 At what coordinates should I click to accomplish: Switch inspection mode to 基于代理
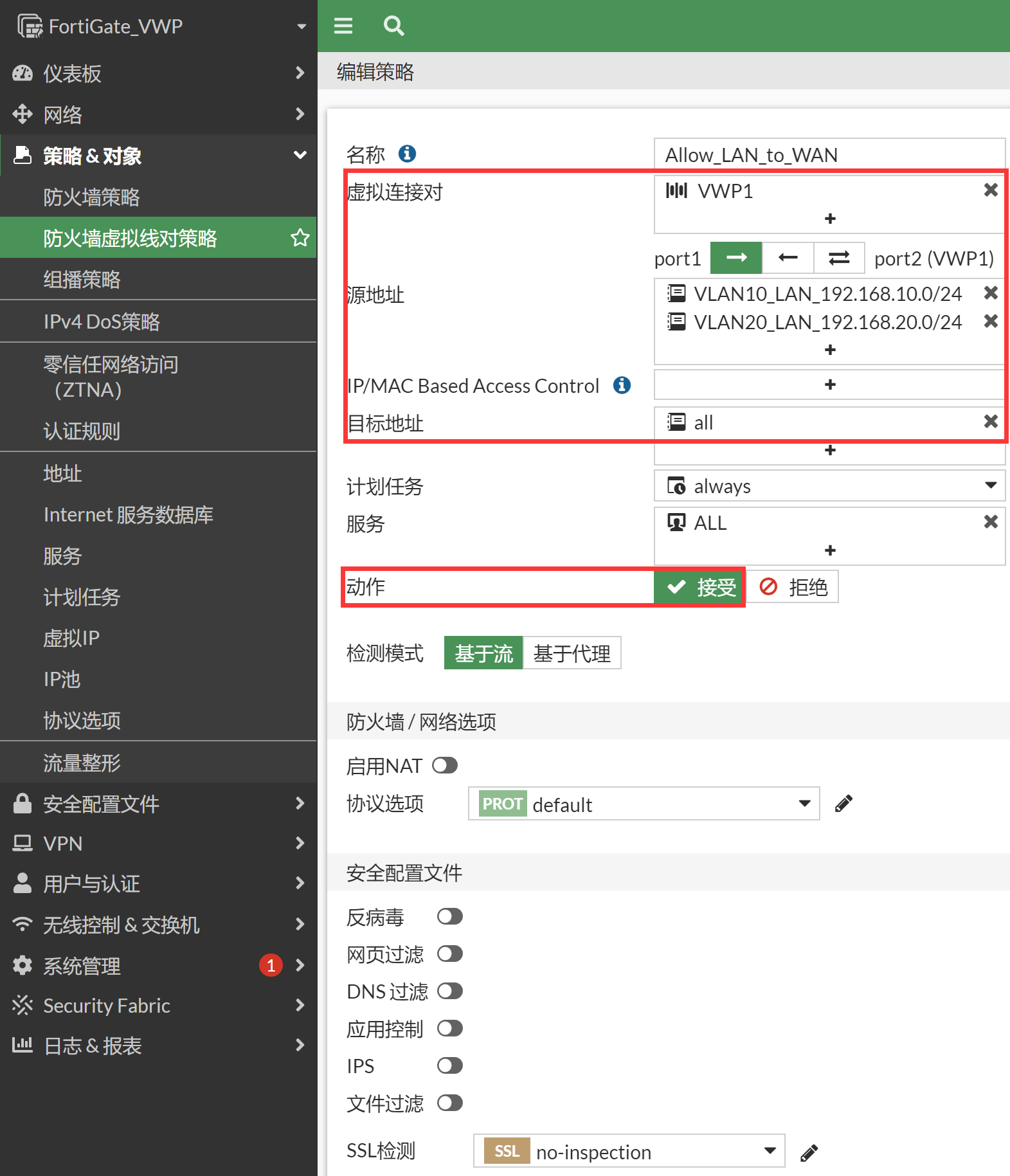point(572,653)
